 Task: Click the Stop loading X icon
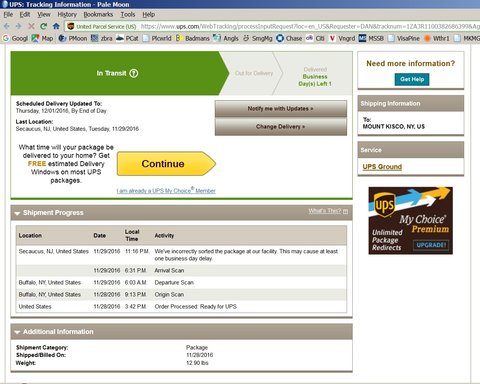coord(31,26)
